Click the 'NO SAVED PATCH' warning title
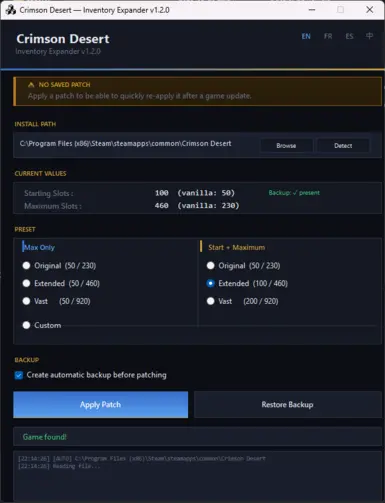 click(x=64, y=85)
